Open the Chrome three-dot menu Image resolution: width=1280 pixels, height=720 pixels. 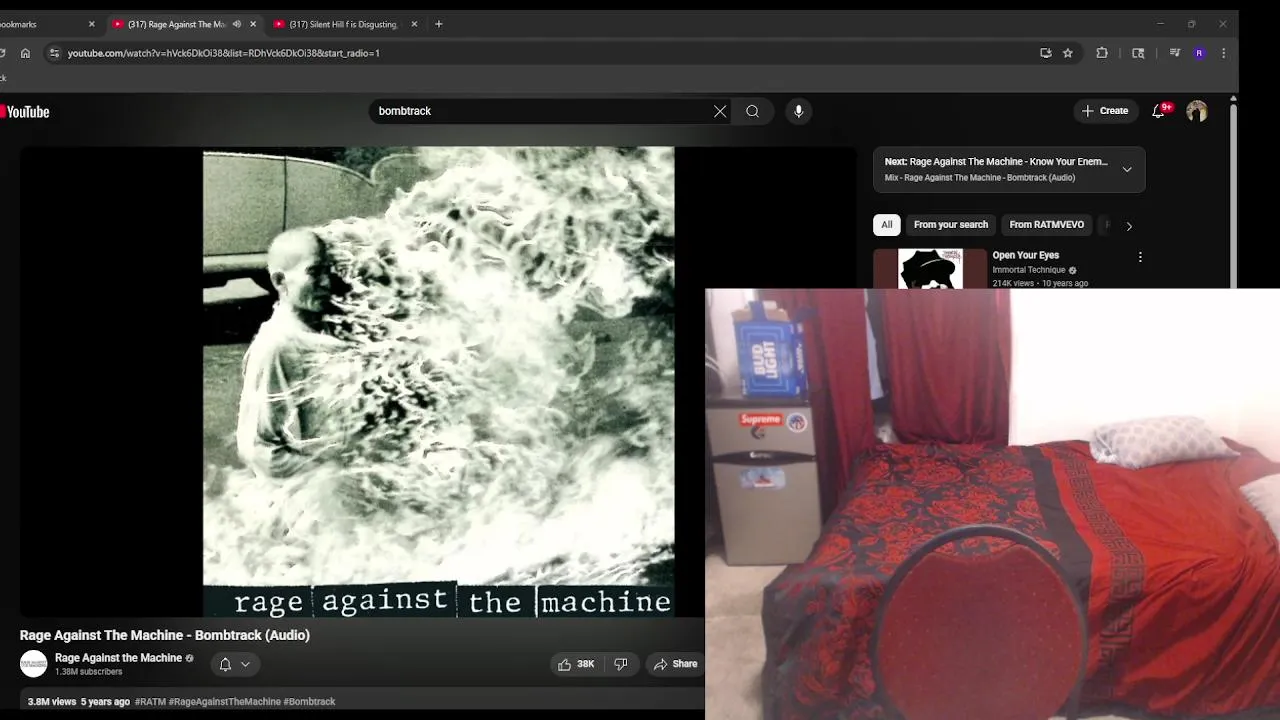click(x=1223, y=53)
